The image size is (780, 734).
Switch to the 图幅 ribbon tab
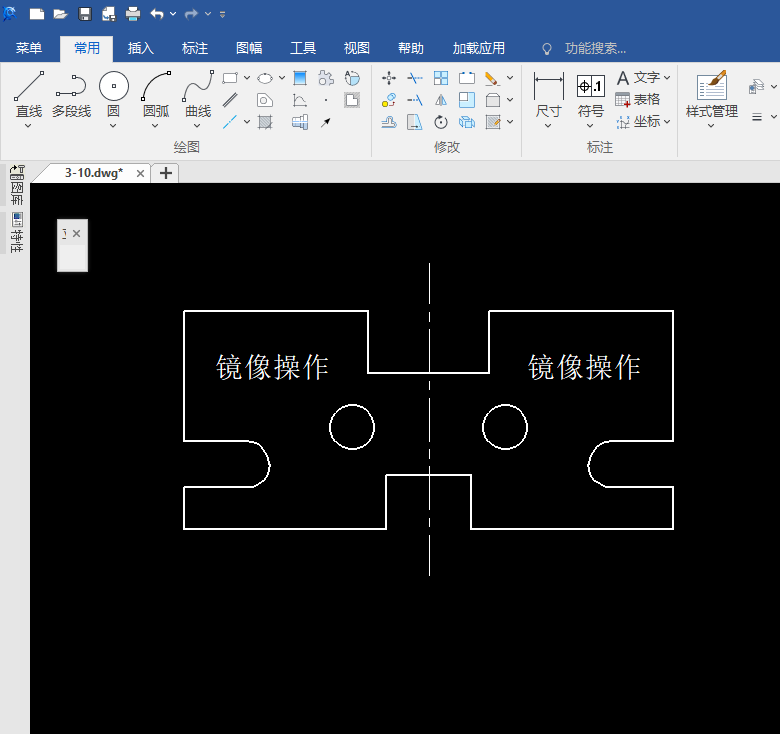click(x=249, y=48)
